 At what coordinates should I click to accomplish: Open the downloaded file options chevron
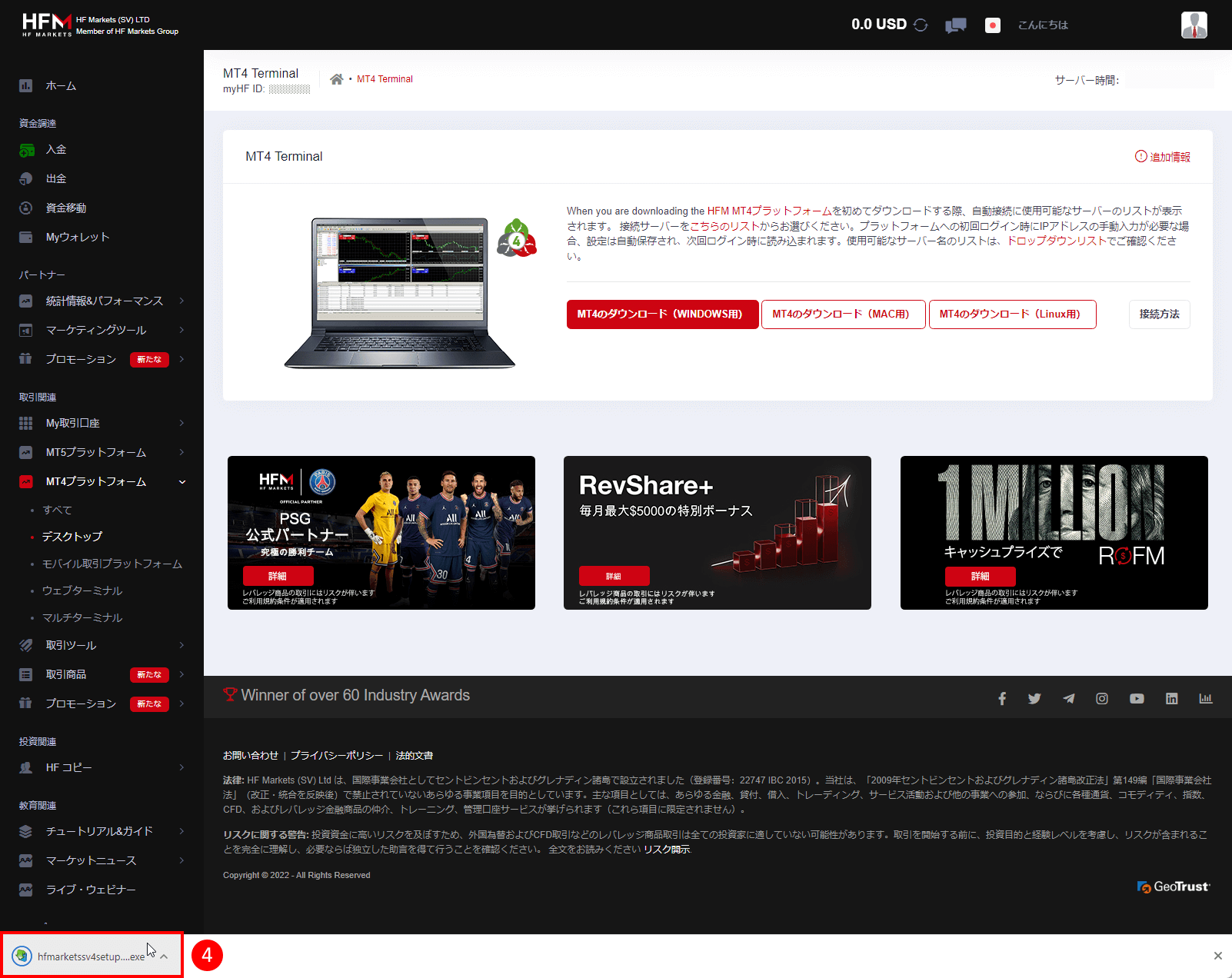pyautogui.click(x=163, y=956)
